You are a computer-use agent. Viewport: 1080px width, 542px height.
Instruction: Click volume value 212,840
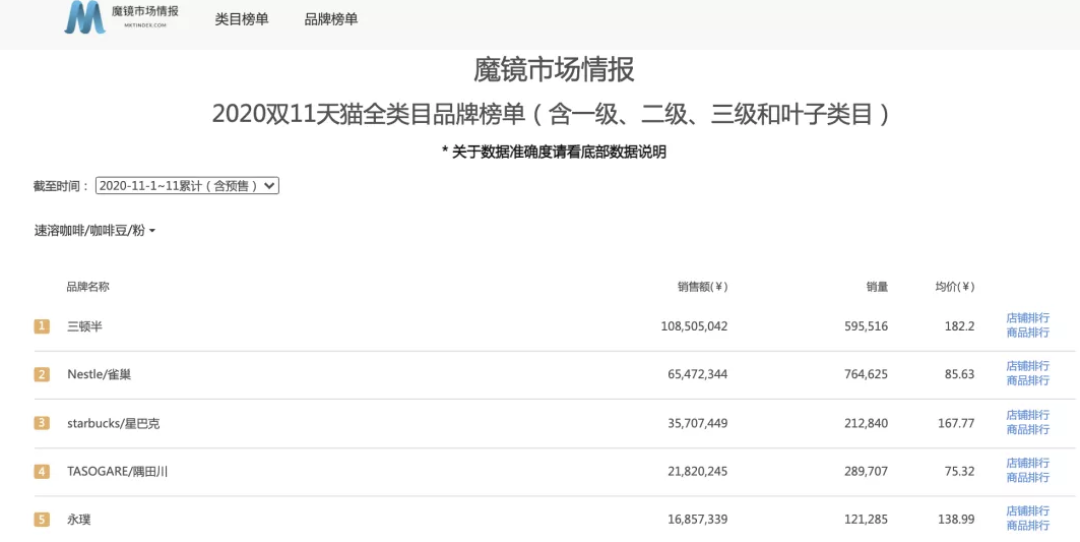tap(866, 423)
